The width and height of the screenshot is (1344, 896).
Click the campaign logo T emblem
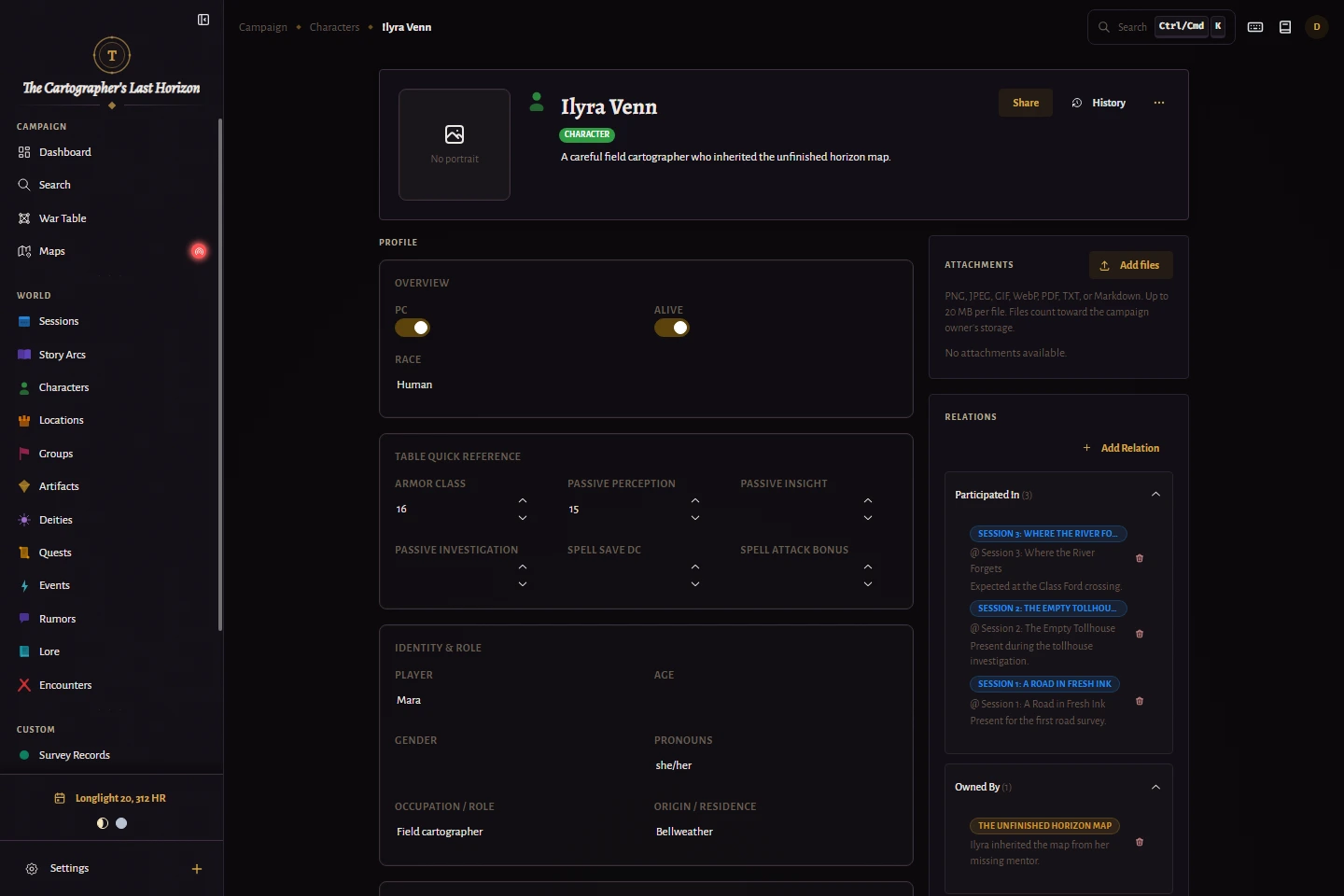pos(112,55)
